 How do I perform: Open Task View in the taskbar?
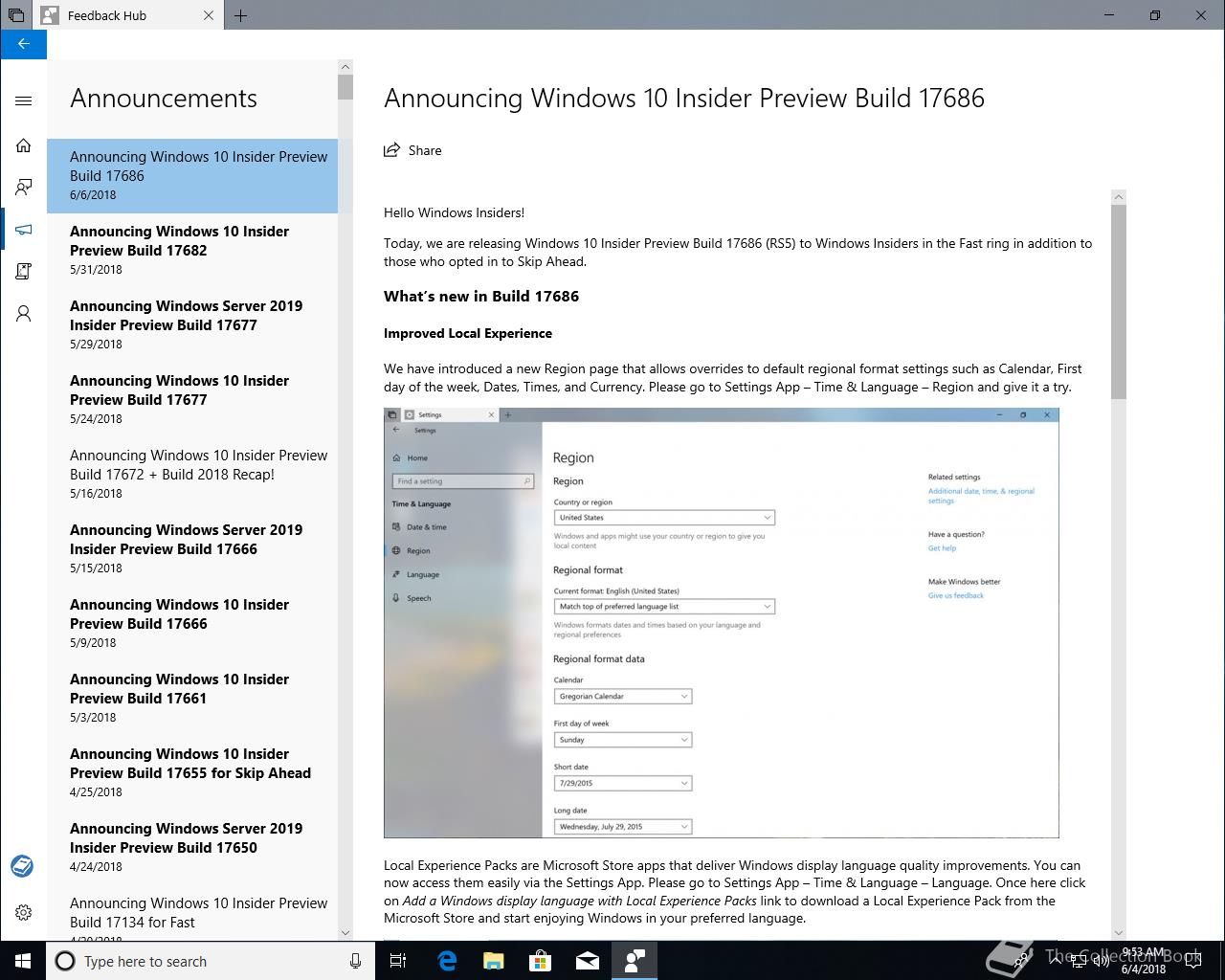point(398,961)
